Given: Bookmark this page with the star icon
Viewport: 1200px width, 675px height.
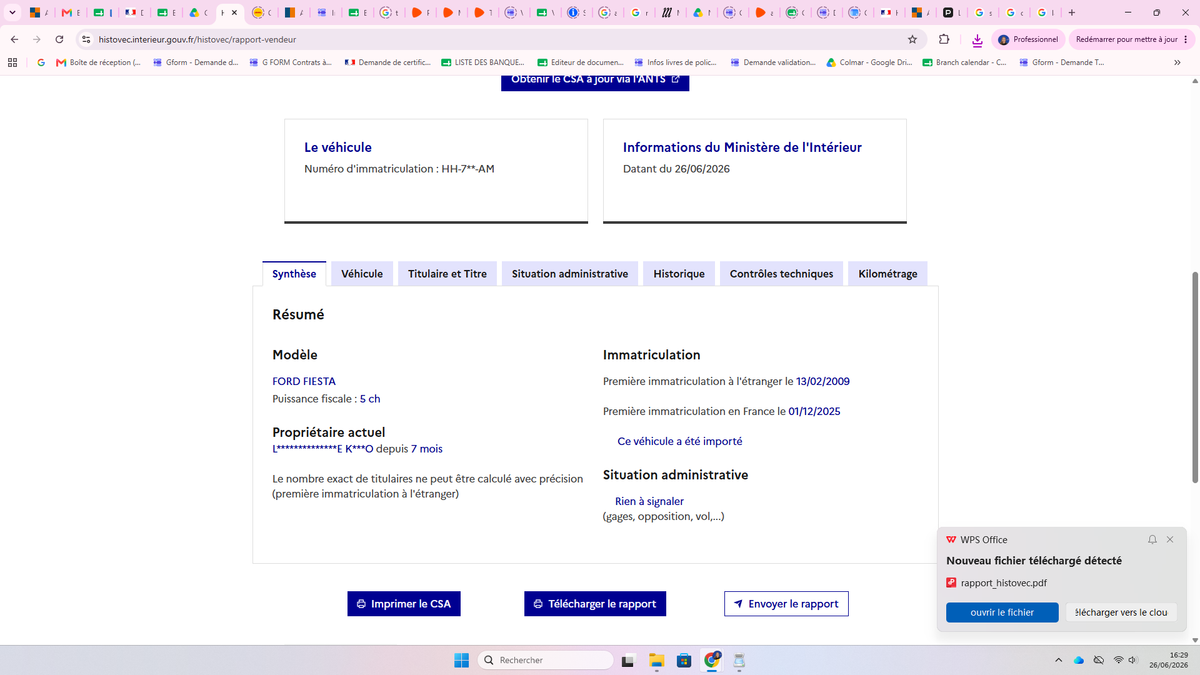Looking at the screenshot, I should (912, 39).
